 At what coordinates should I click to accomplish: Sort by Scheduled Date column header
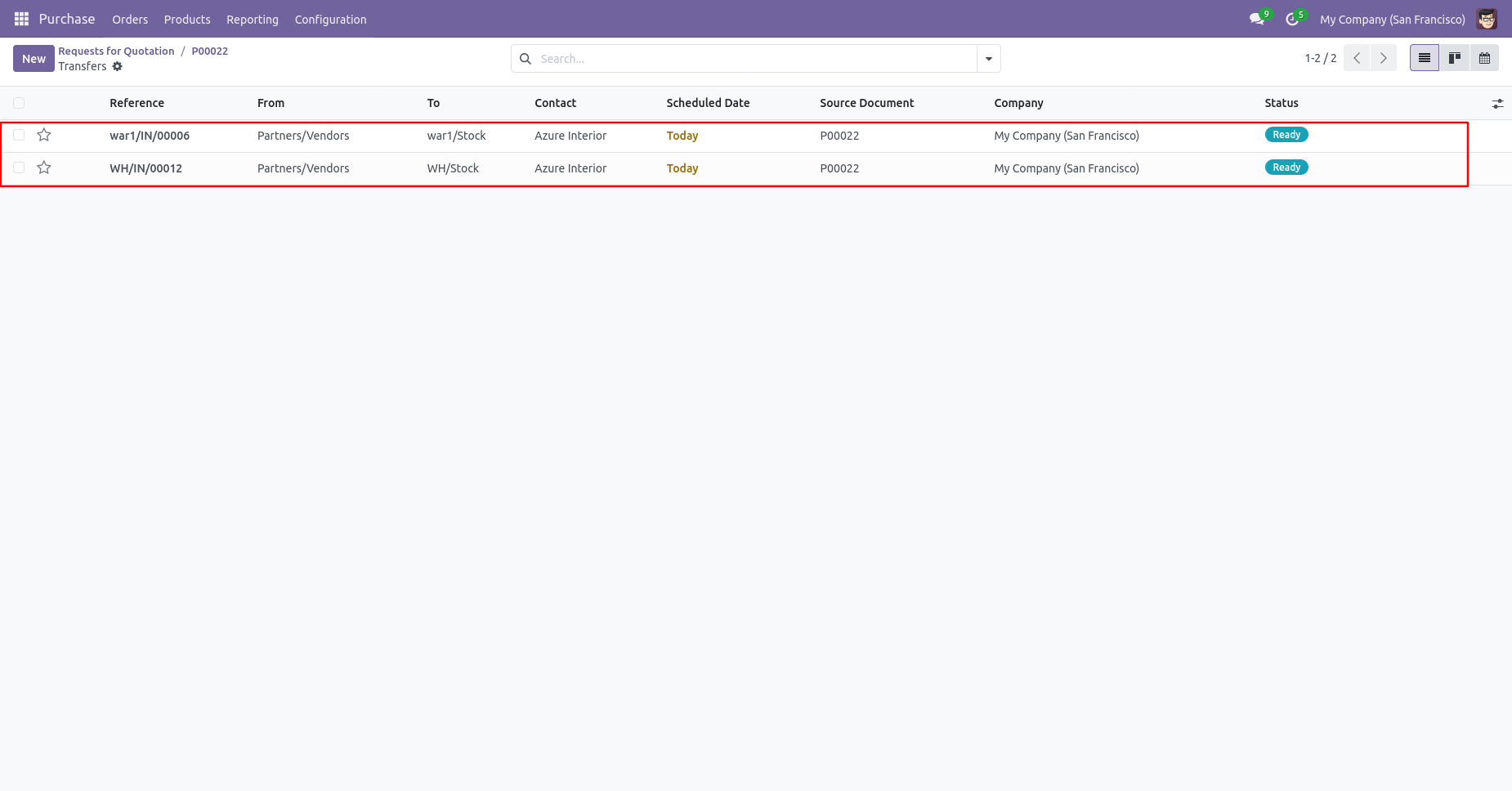(x=708, y=103)
